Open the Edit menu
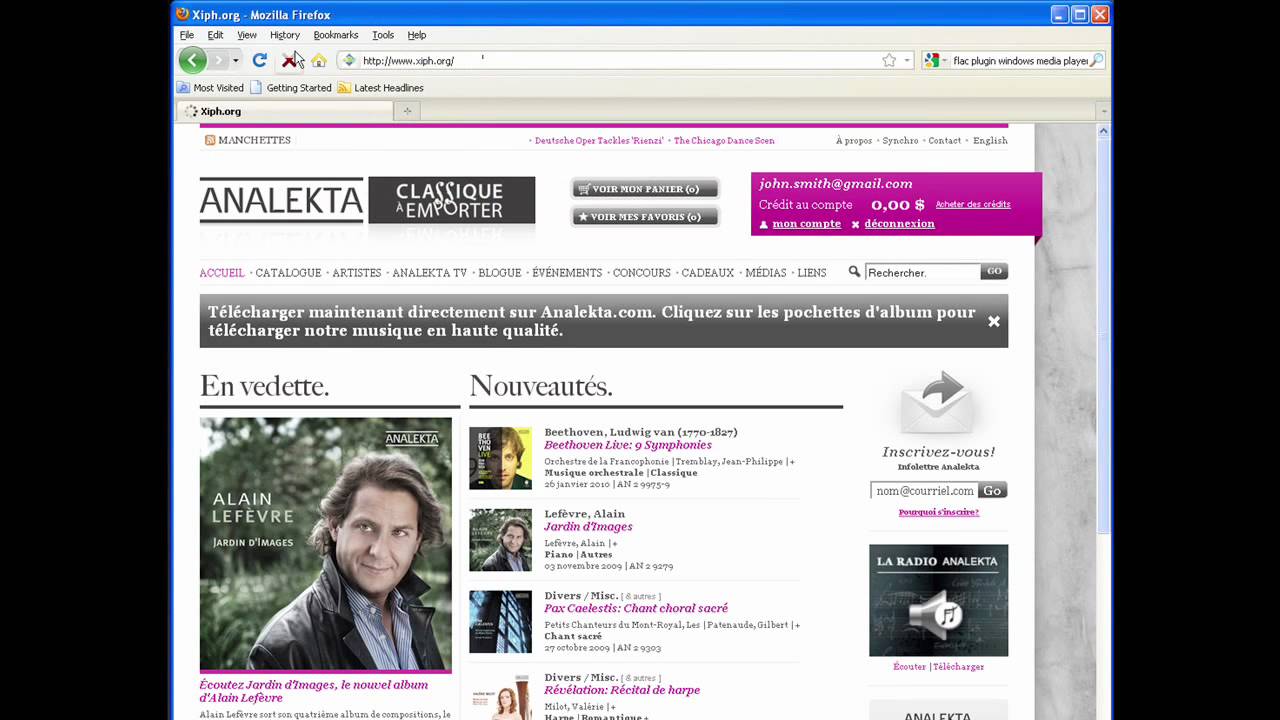The image size is (1280, 720). pos(215,35)
